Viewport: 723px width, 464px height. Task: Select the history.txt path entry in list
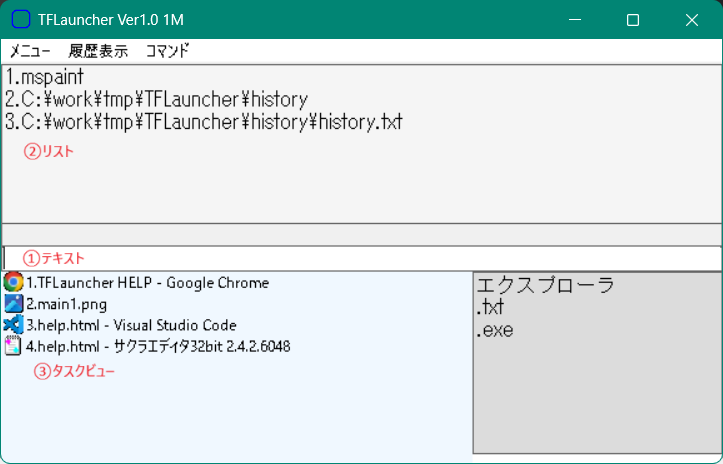tap(203, 121)
